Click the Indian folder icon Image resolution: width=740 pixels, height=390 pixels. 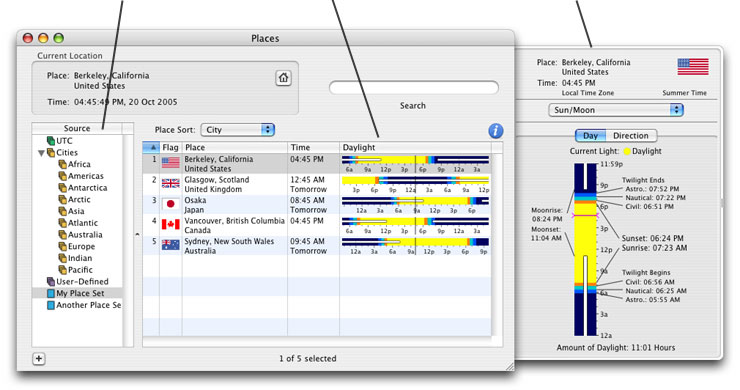[x=62, y=258]
